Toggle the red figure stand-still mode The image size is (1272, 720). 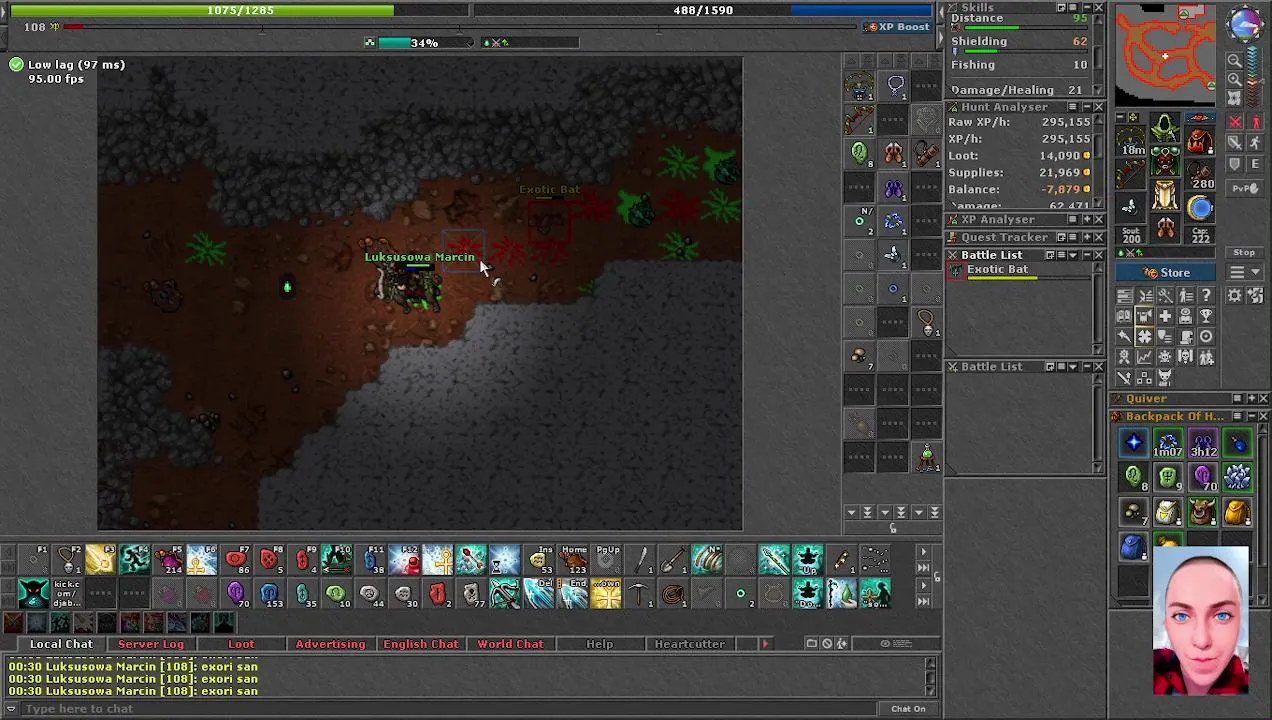coord(1256,121)
